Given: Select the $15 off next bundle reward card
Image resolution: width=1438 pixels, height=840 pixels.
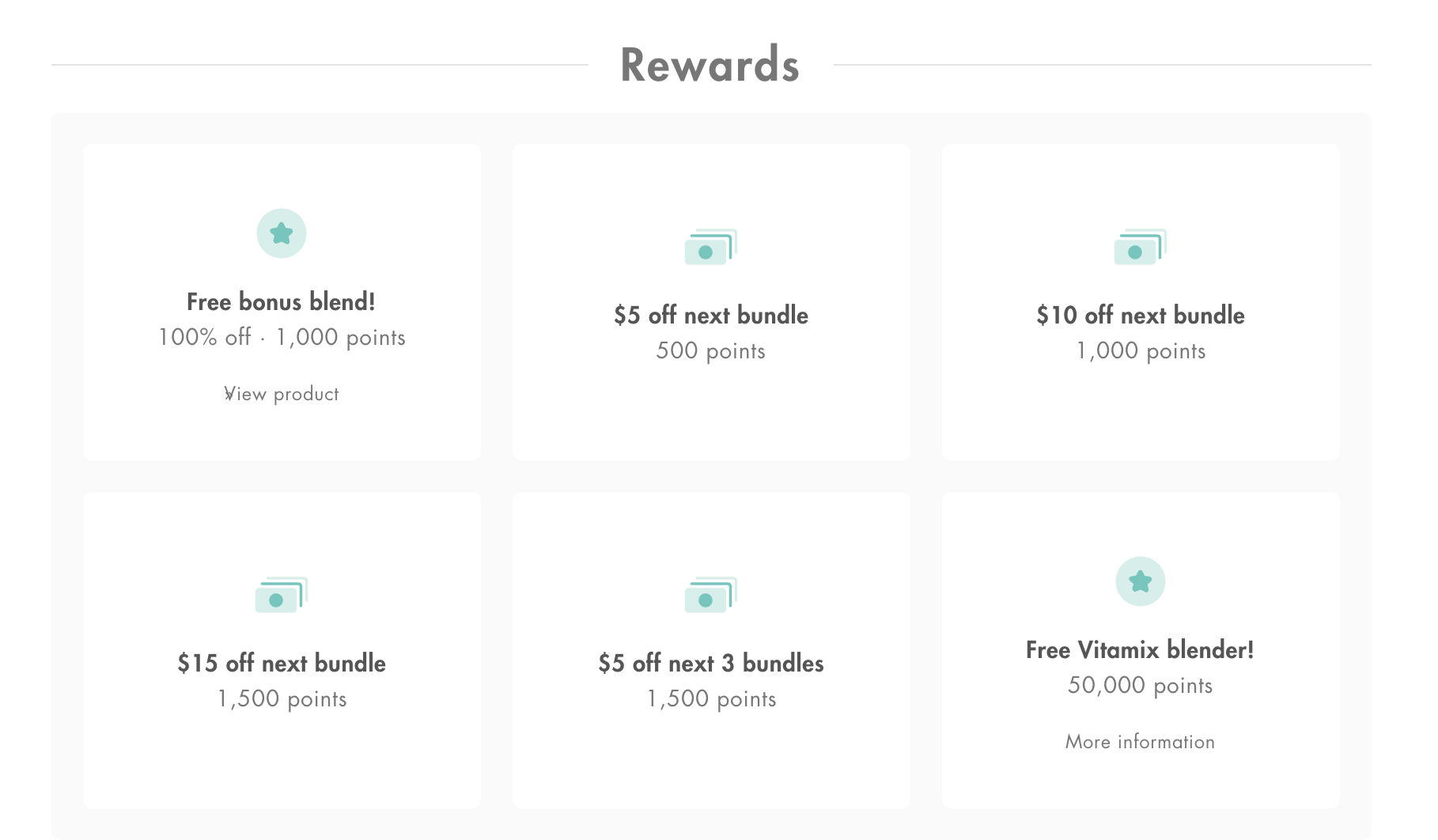Looking at the screenshot, I should point(281,649).
